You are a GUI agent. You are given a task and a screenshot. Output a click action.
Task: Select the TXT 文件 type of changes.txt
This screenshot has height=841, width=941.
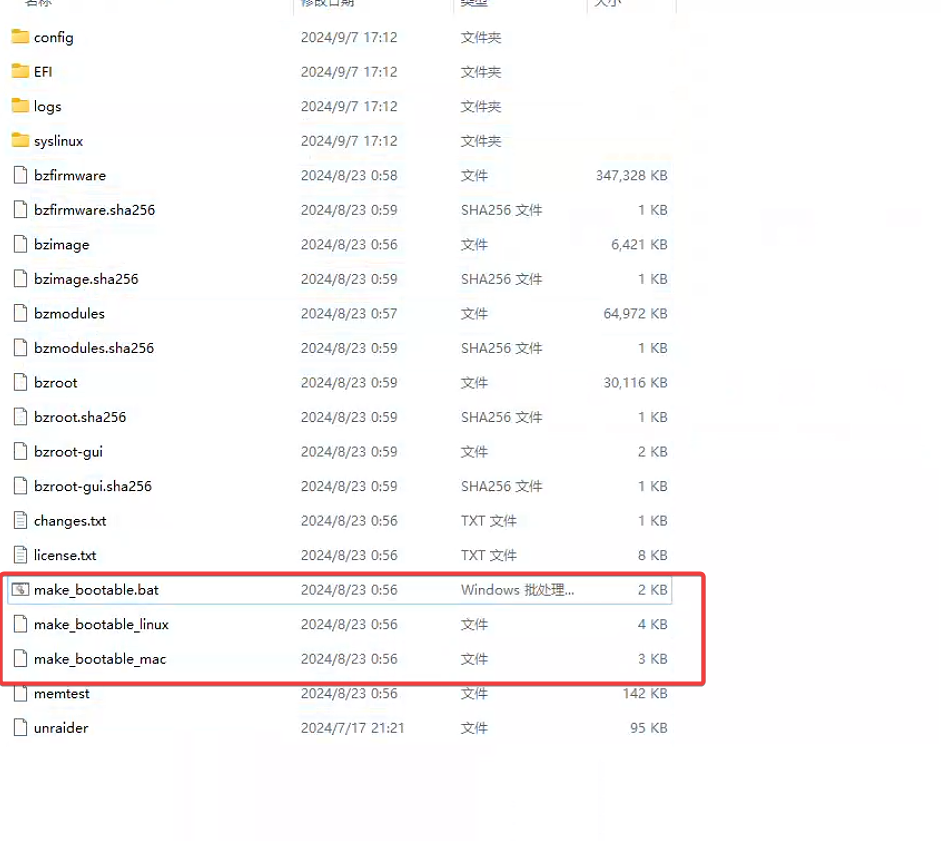489,520
